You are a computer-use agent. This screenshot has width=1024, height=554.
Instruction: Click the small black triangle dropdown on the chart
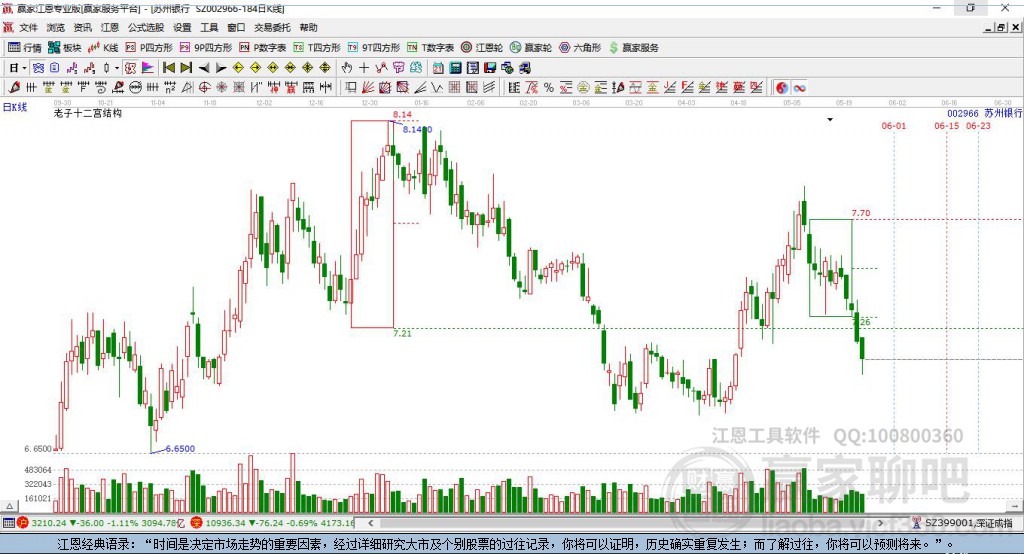(830, 120)
